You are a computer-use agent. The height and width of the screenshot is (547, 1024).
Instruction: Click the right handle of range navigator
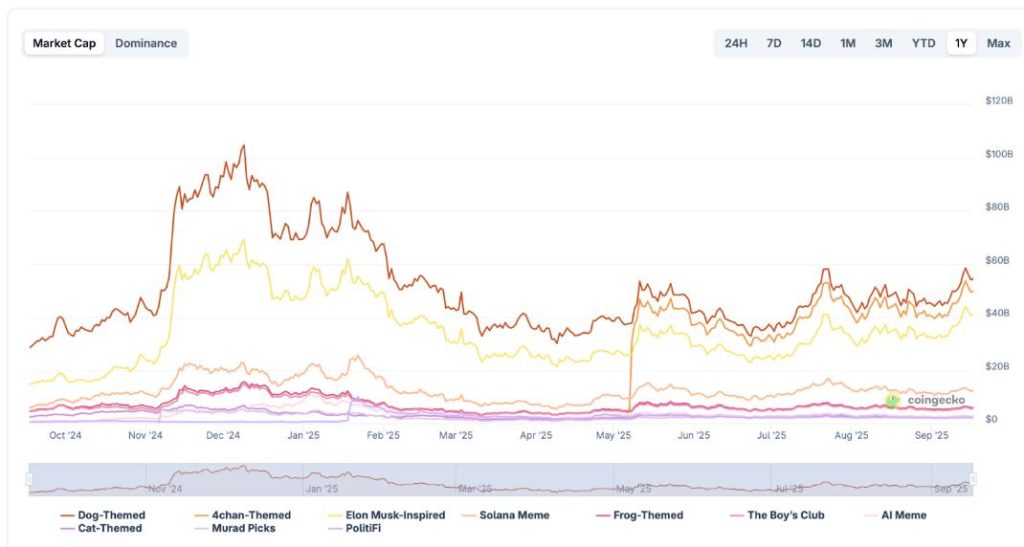point(973,479)
